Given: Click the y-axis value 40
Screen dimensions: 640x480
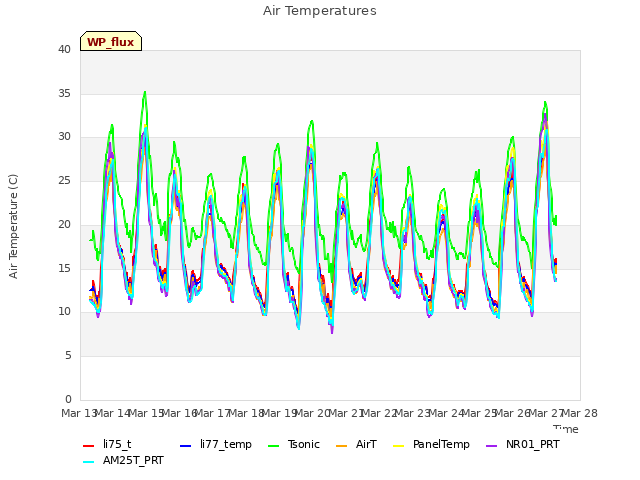Looking at the screenshot, I should (x=64, y=49).
